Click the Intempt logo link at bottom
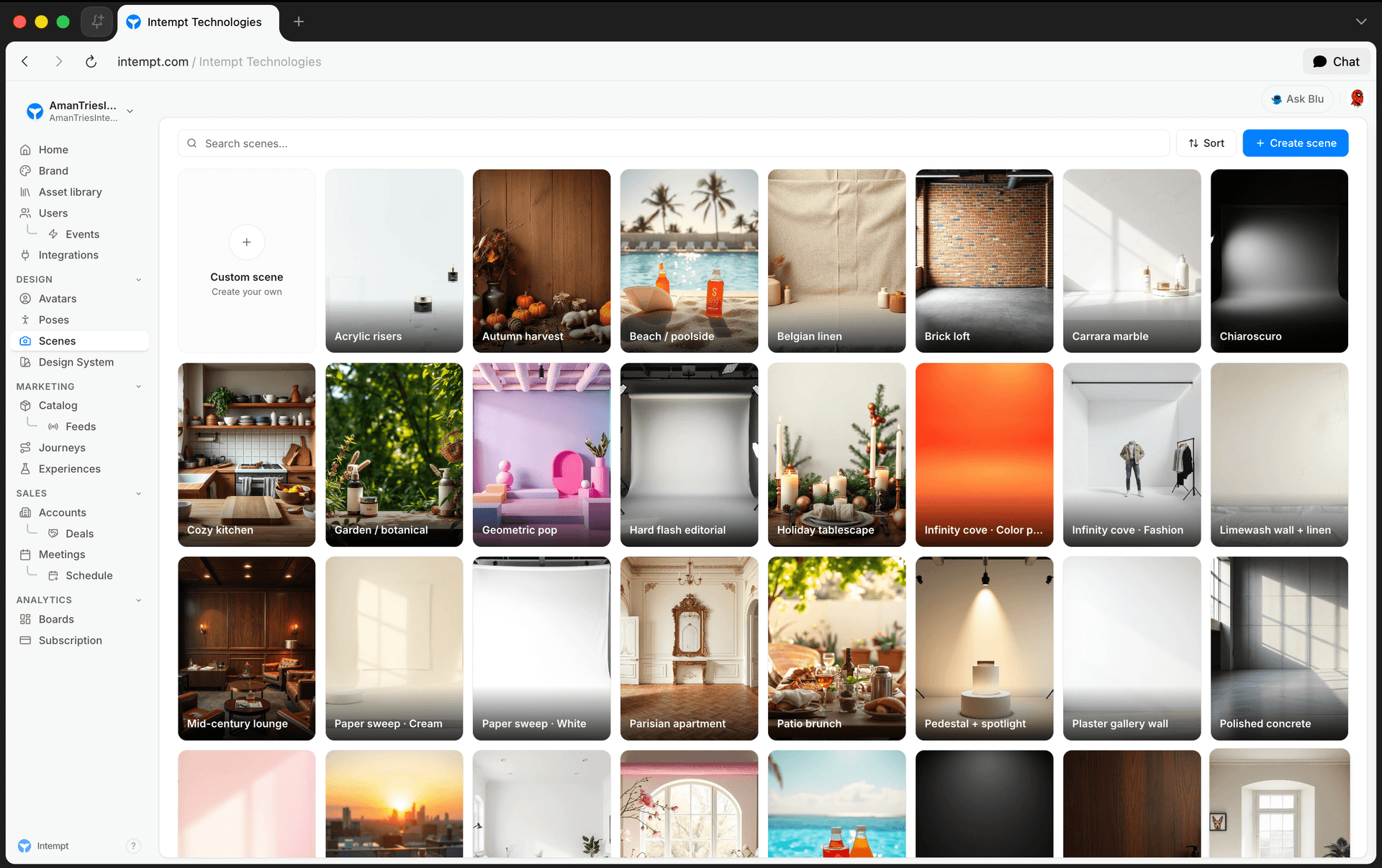The width and height of the screenshot is (1382, 868). [44, 846]
